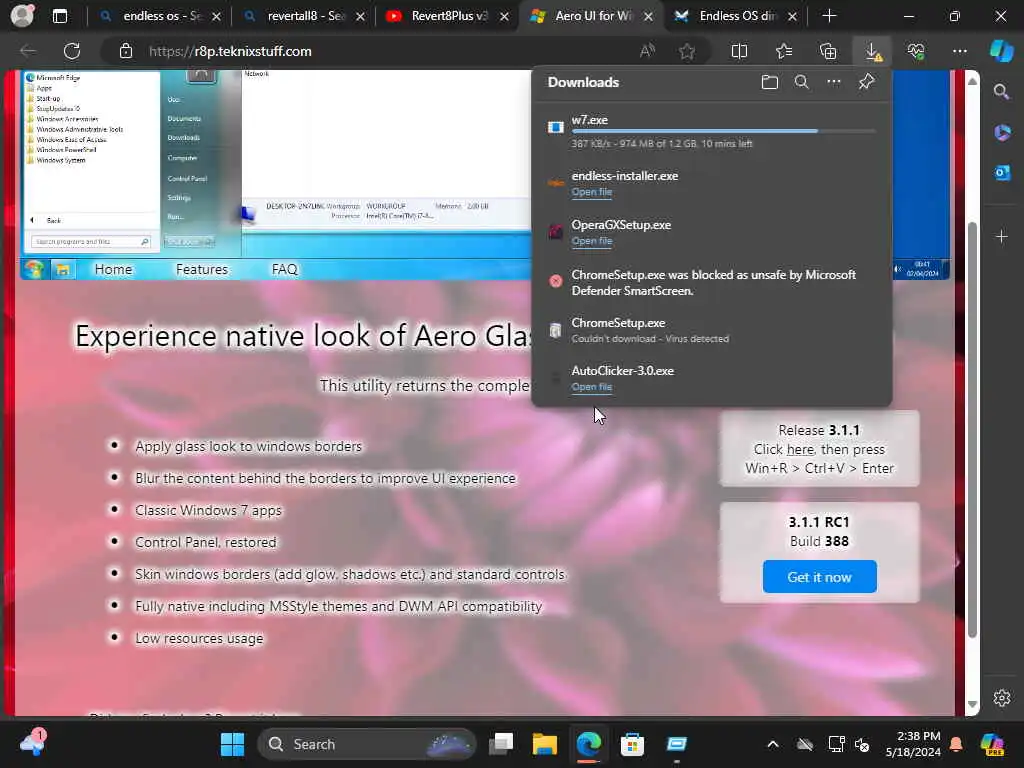Open the Edge profile avatar

pyautogui.click(x=22, y=16)
